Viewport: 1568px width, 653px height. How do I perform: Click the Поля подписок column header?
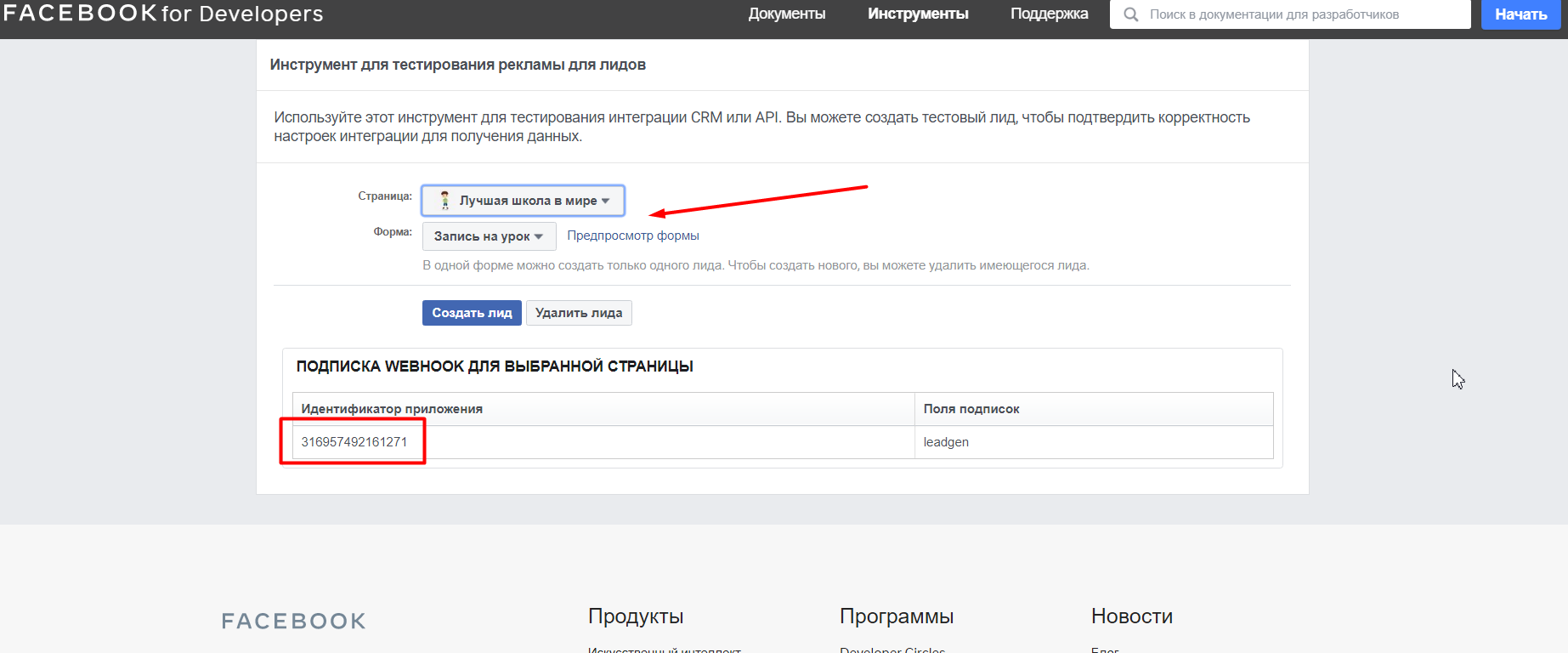pos(1094,409)
